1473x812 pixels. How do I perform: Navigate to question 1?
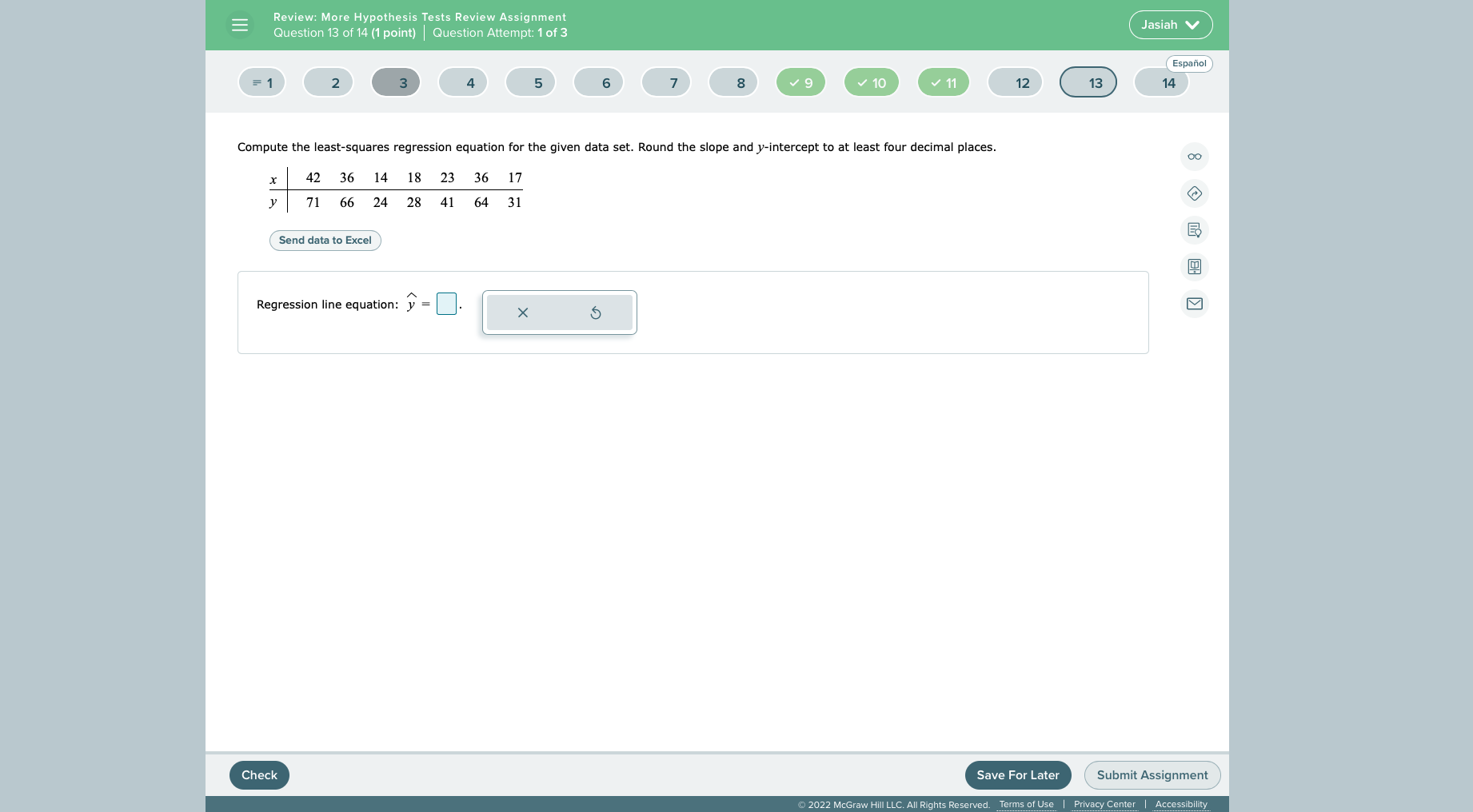point(261,82)
